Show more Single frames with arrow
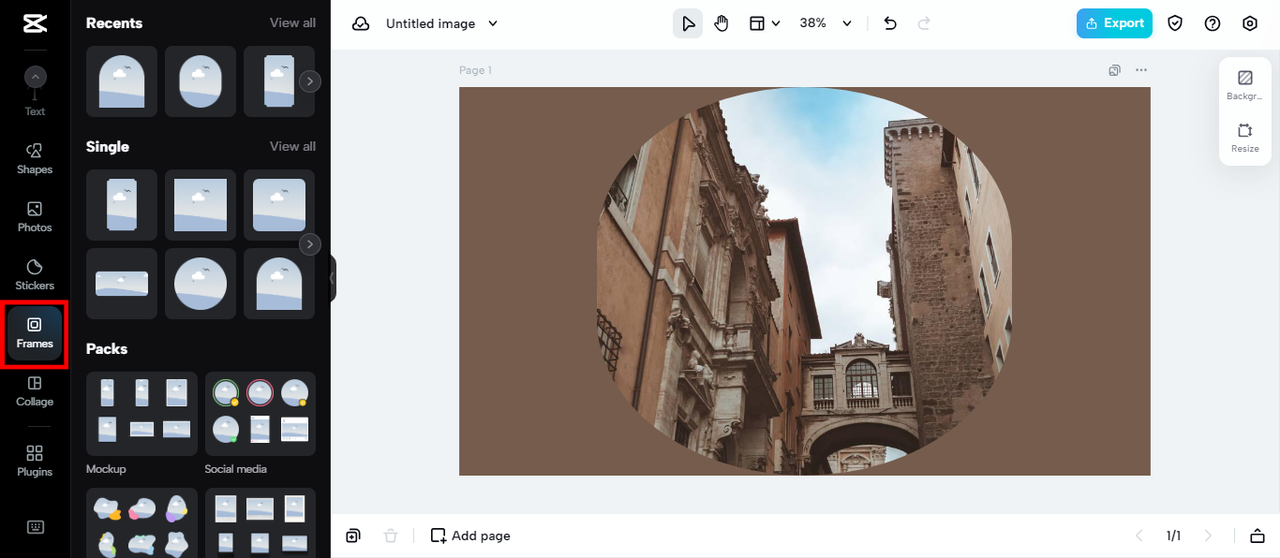 tap(310, 243)
